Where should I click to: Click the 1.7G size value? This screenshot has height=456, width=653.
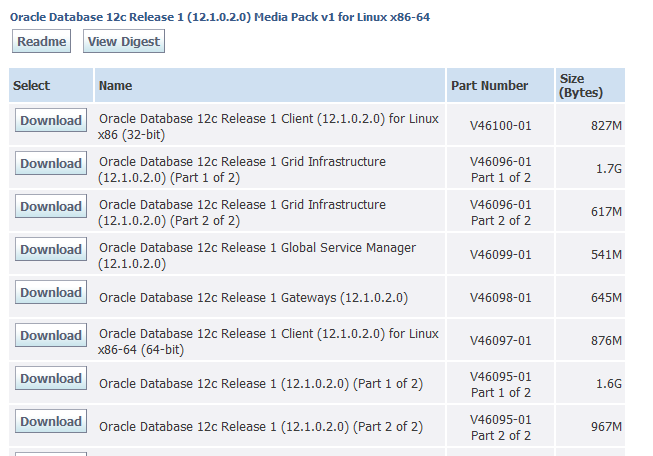609,169
